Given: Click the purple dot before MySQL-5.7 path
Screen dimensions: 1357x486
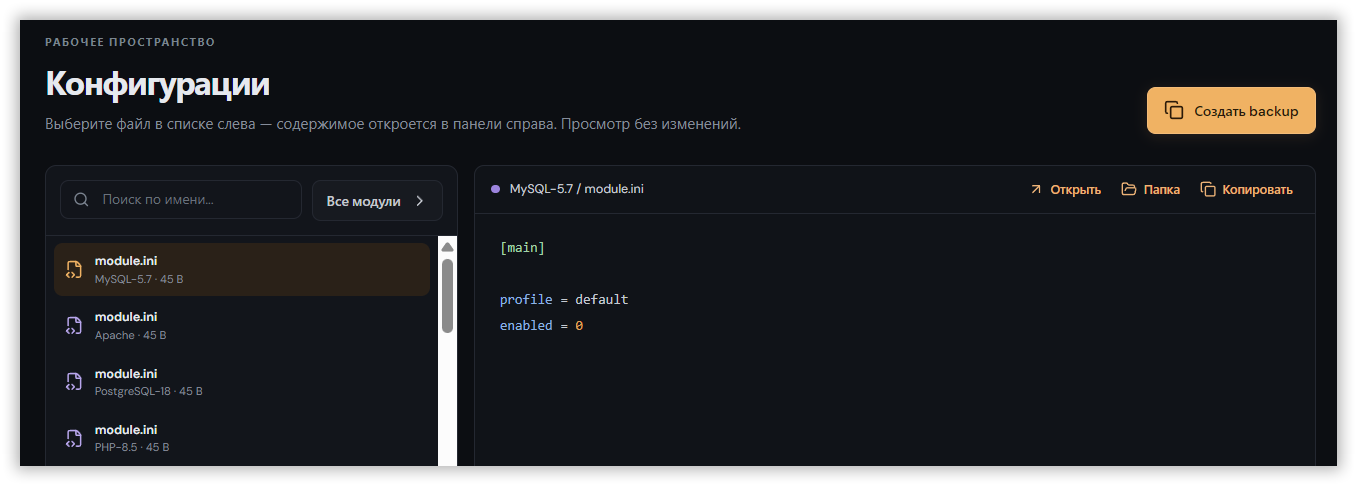Looking at the screenshot, I should (x=495, y=189).
